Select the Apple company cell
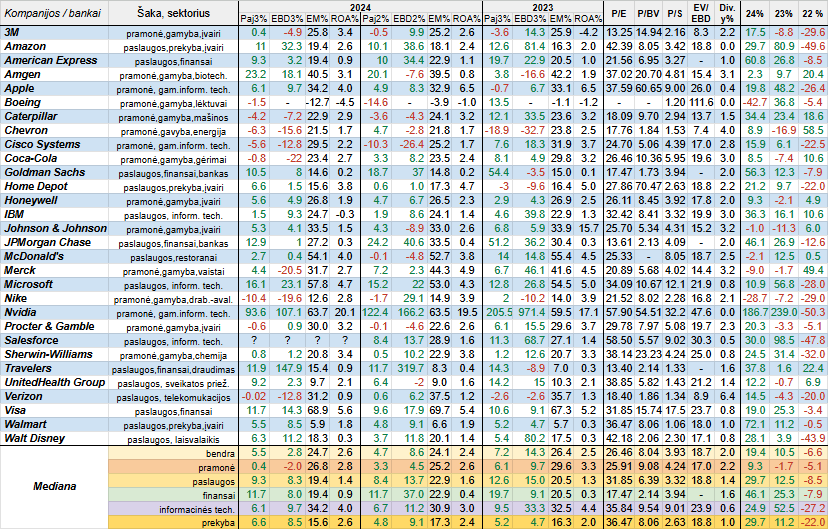Viewport: 828px width, 529px height. (54, 89)
